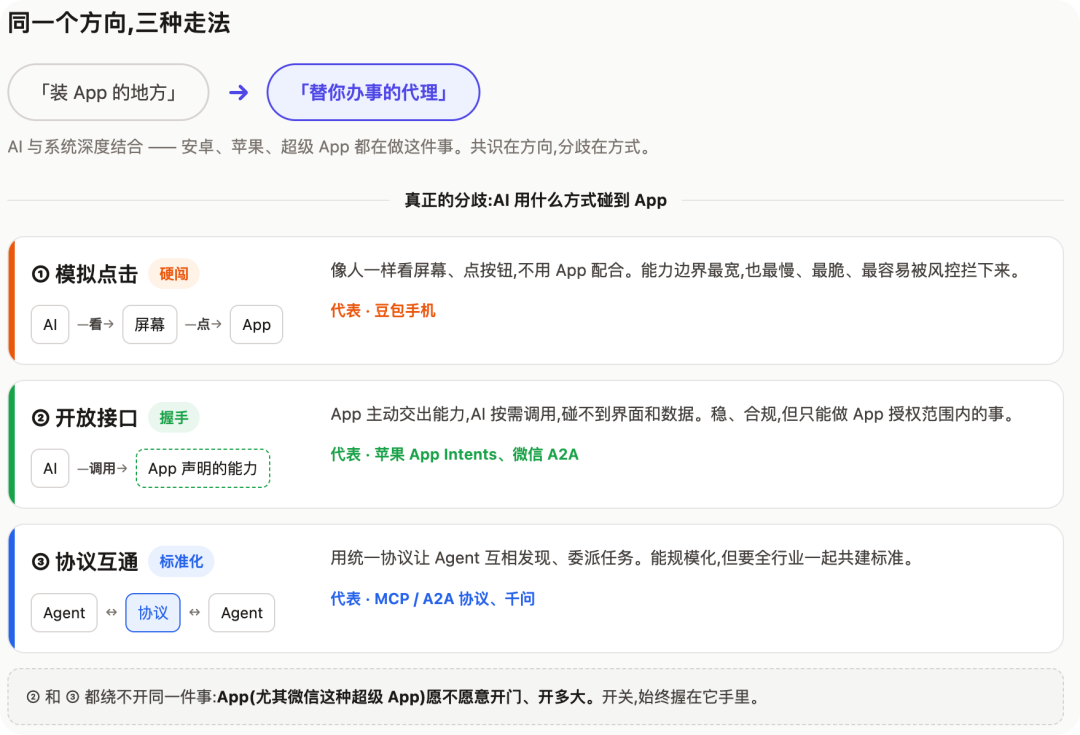This screenshot has width=1080, height=735.
Task: Click the AI box in the 模拟点击 card
Action: (x=50, y=324)
